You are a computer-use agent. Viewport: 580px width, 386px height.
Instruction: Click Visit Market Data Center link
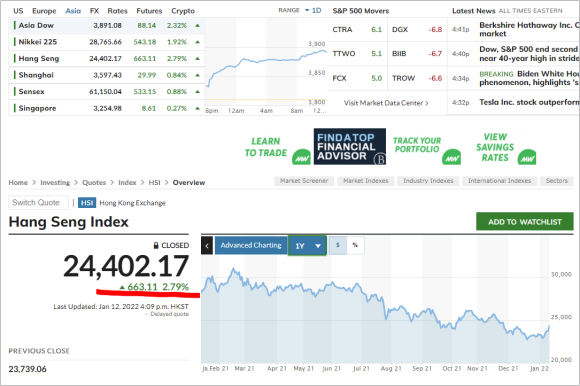tap(386, 103)
